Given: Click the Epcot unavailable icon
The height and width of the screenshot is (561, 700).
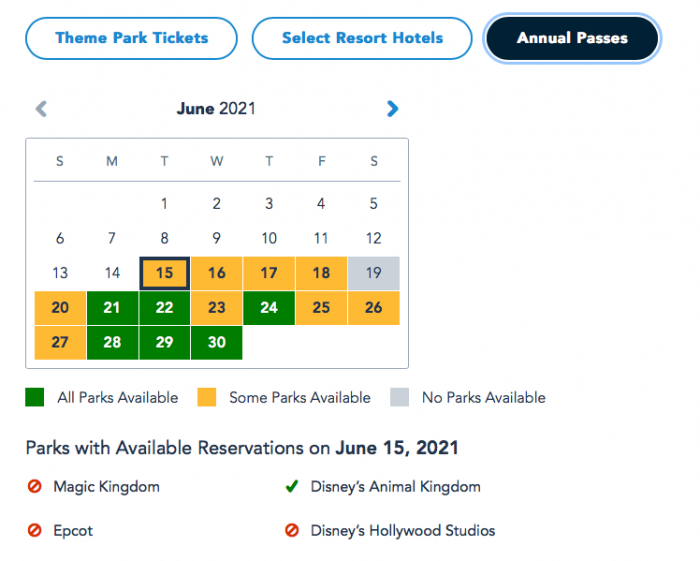Looking at the screenshot, I should [x=36, y=531].
